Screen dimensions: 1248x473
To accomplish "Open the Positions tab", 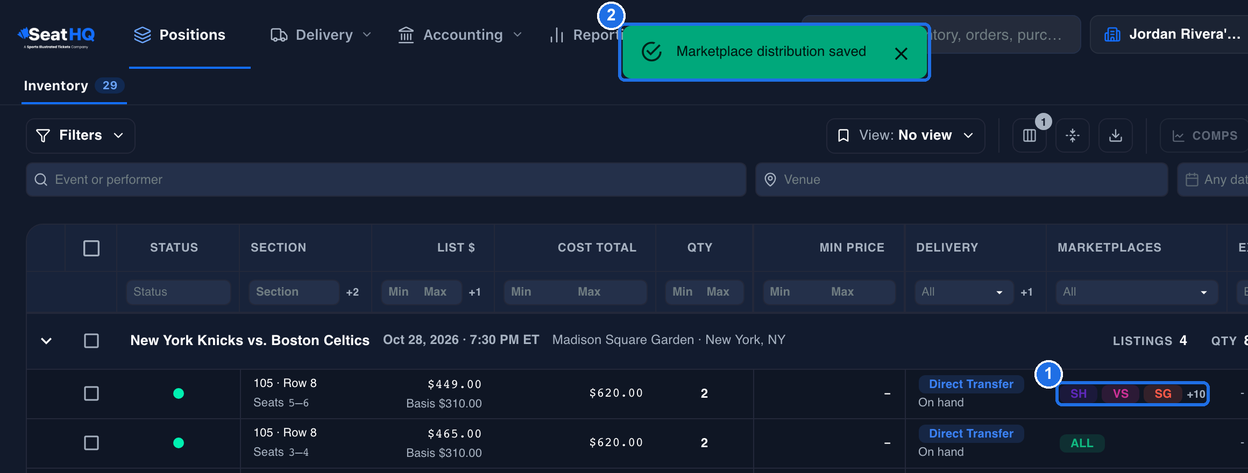I will [179, 35].
